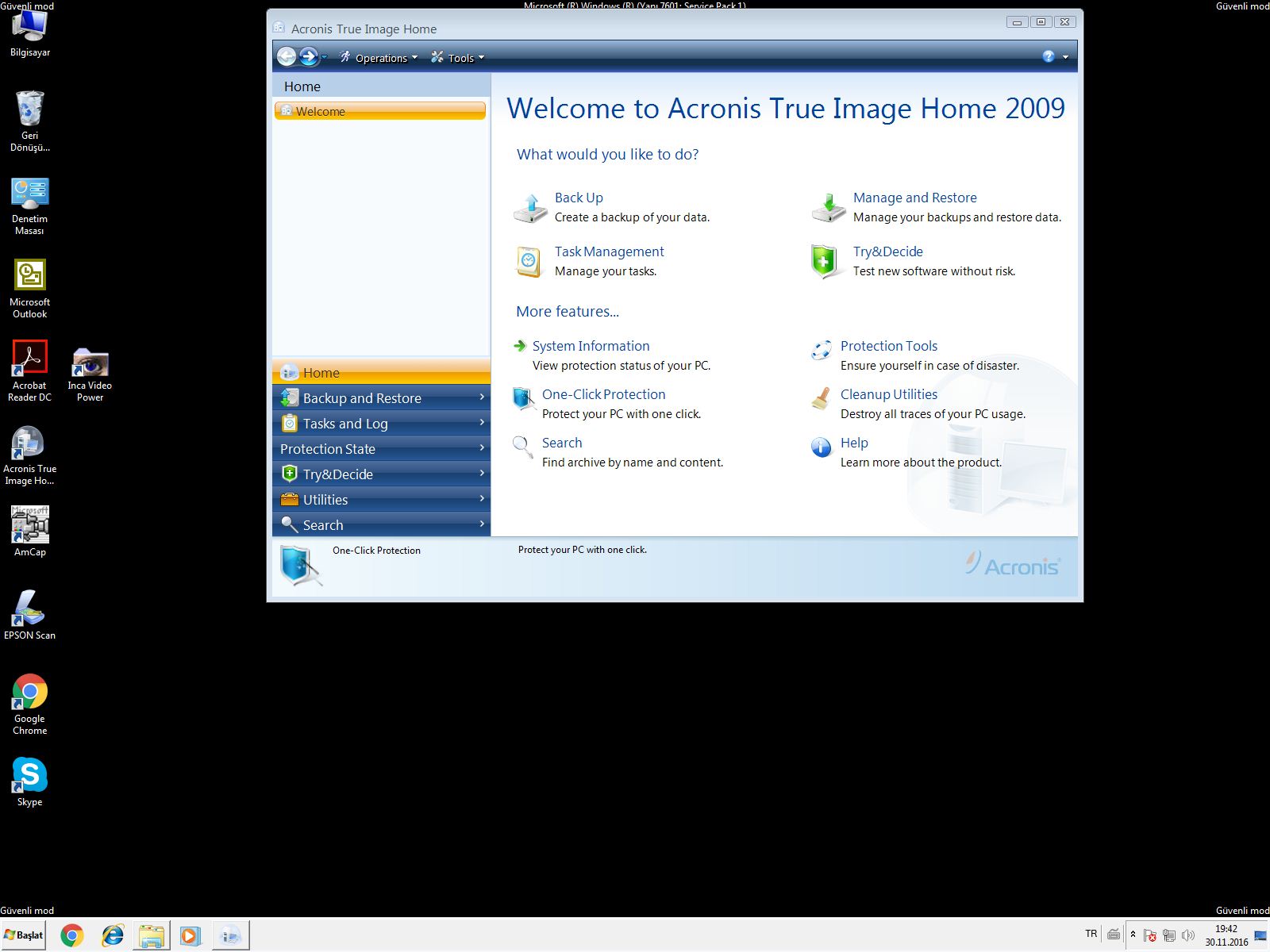Click the TR language indicator
Viewport: 1270px width, 952px height.
1091,934
